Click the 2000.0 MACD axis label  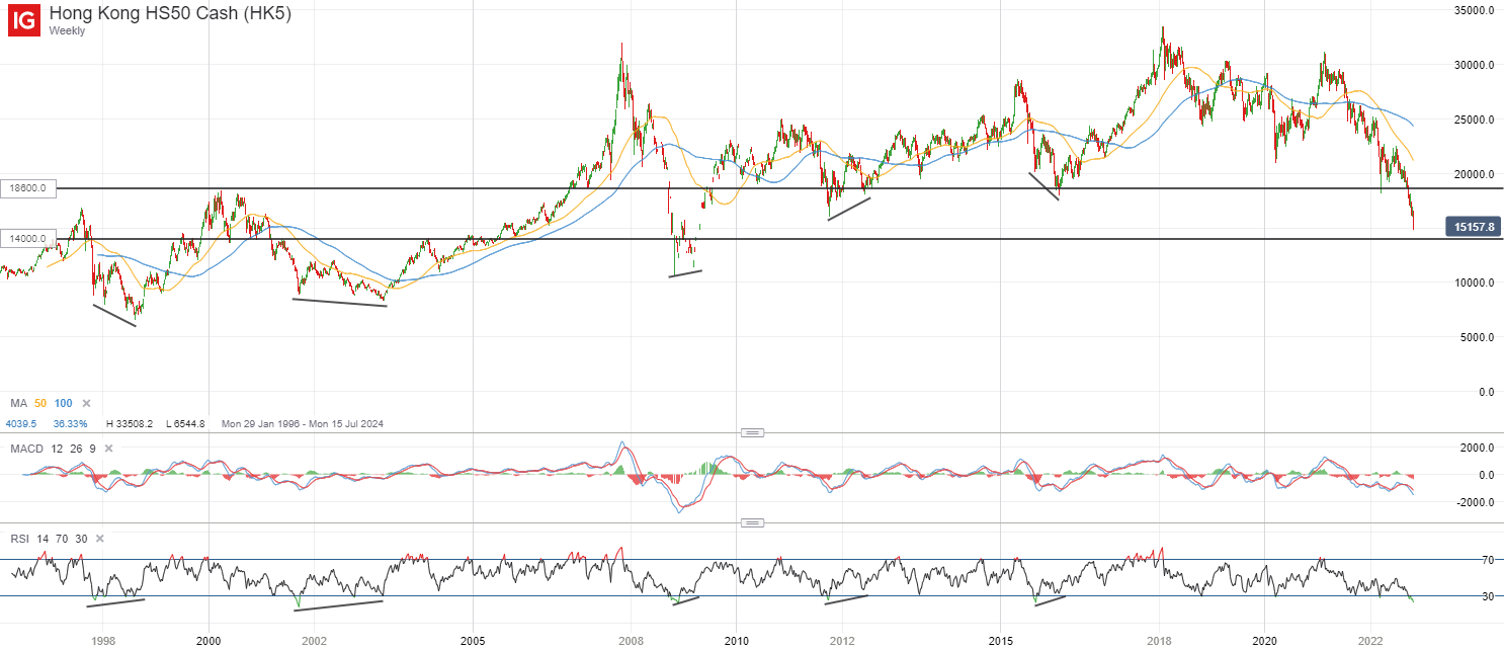(x=1477, y=448)
